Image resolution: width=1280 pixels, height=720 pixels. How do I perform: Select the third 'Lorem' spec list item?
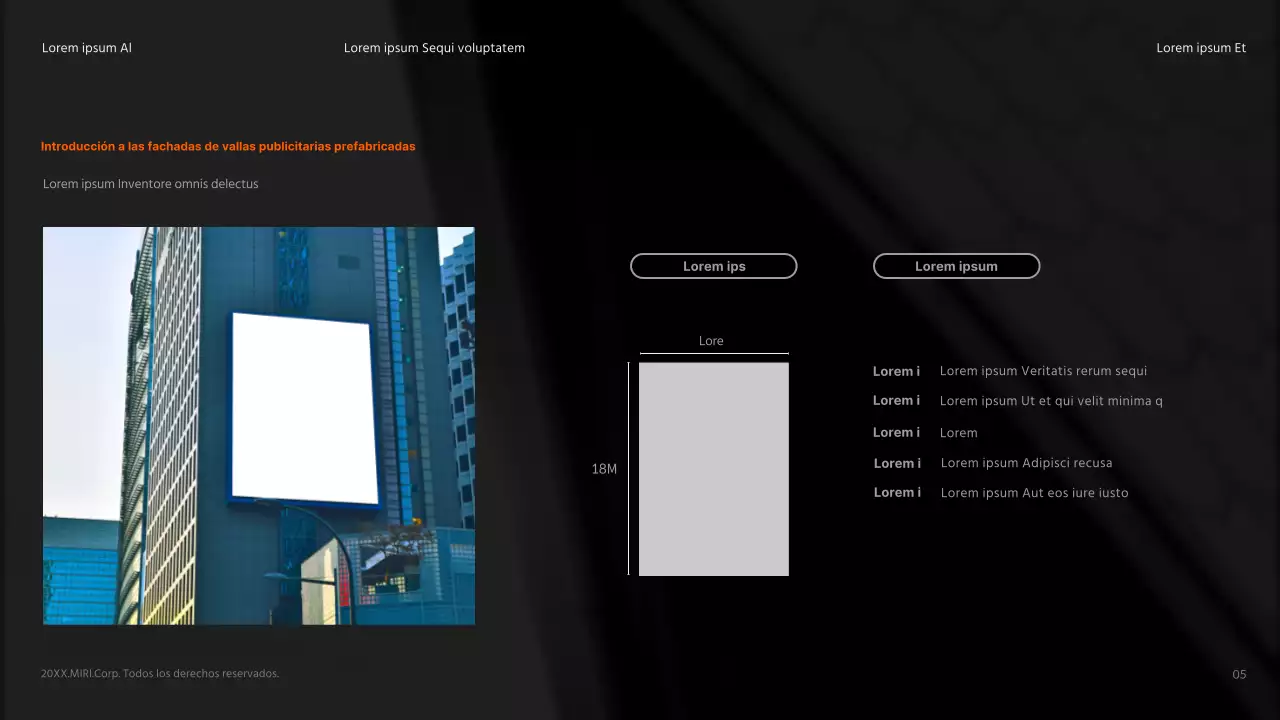pyautogui.click(x=958, y=432)
